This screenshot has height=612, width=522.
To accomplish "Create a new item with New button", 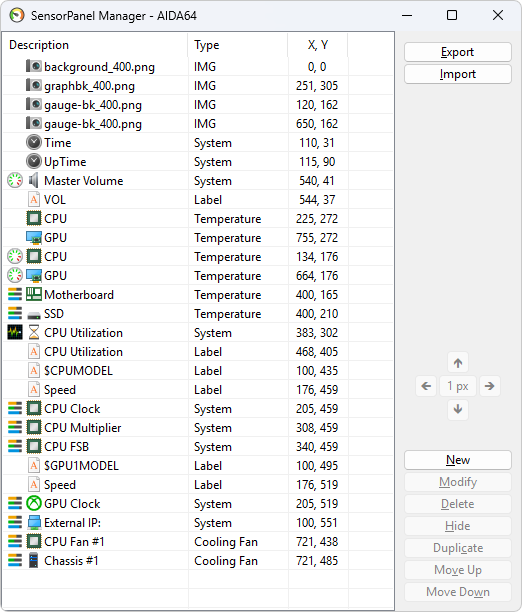I will (x=458, y=460).
